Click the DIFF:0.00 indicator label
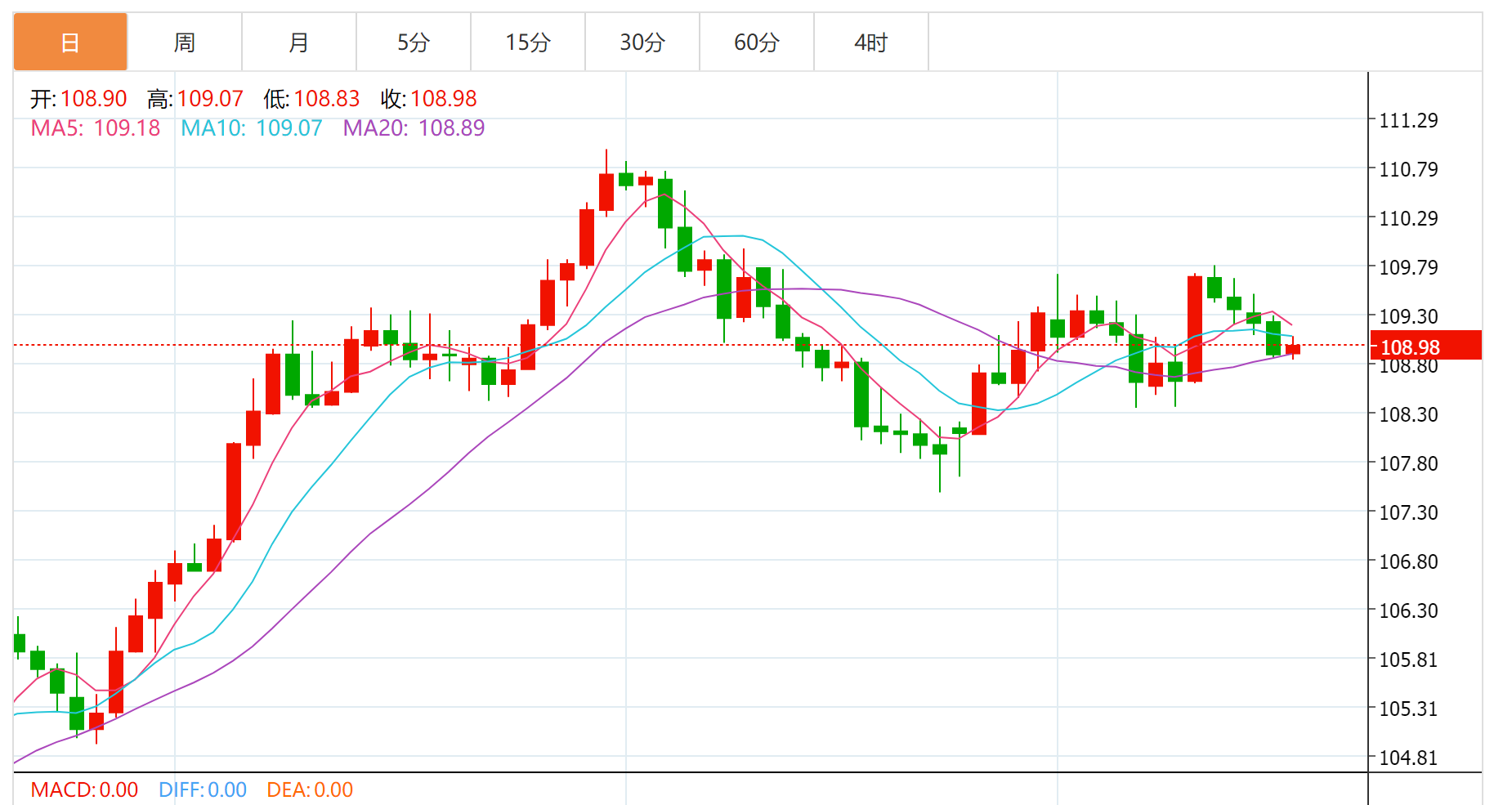The width and height of the screenshot is (1512, 805). (x=203, y=789)
